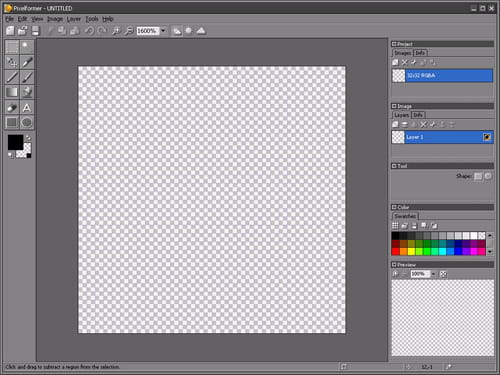Select the rectangle shape tool
The height and width of the screenshot is (375, 500).
(x=12, y=123)
